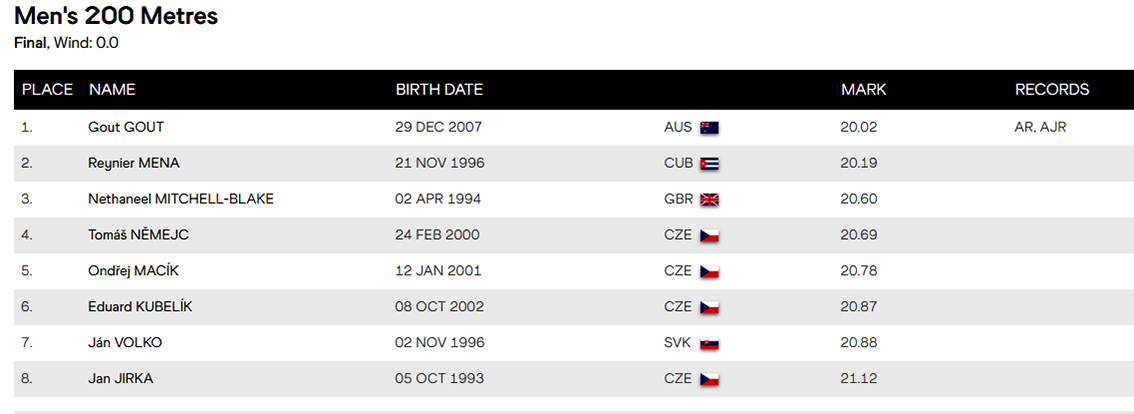This screenshot has height=414, width=1134.
Task: Click the Czech flag in Eduard KUBELÍK row
Action: [x=709, y=308]
